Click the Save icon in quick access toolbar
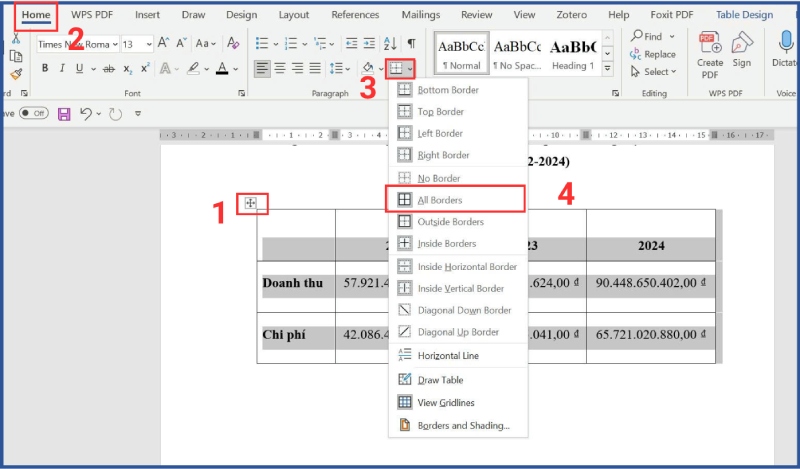This screenshot has width=800, height=469. click(64, 113)
